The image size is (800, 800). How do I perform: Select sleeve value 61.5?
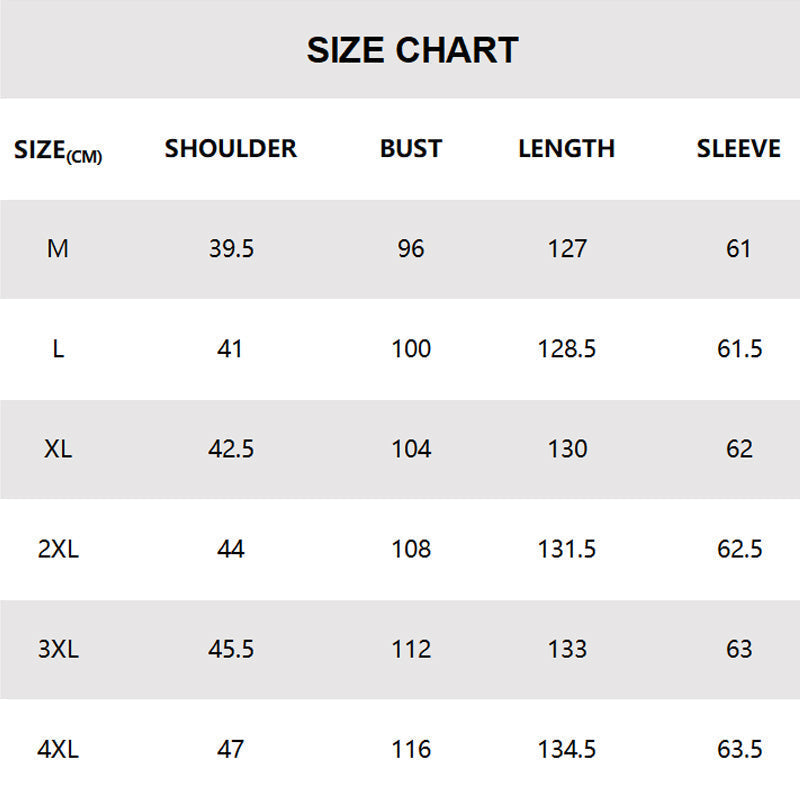[x=739, y=349]
